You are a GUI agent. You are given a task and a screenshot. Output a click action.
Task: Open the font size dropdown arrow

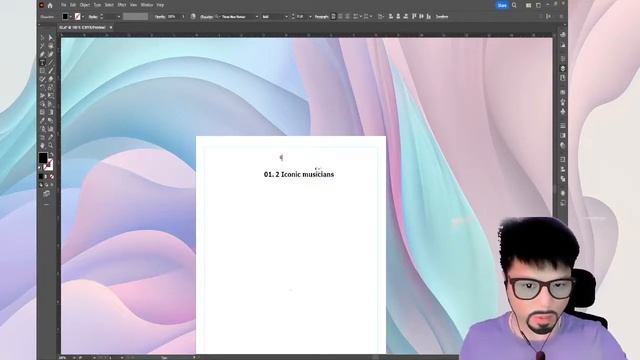[x=310, y=17]
